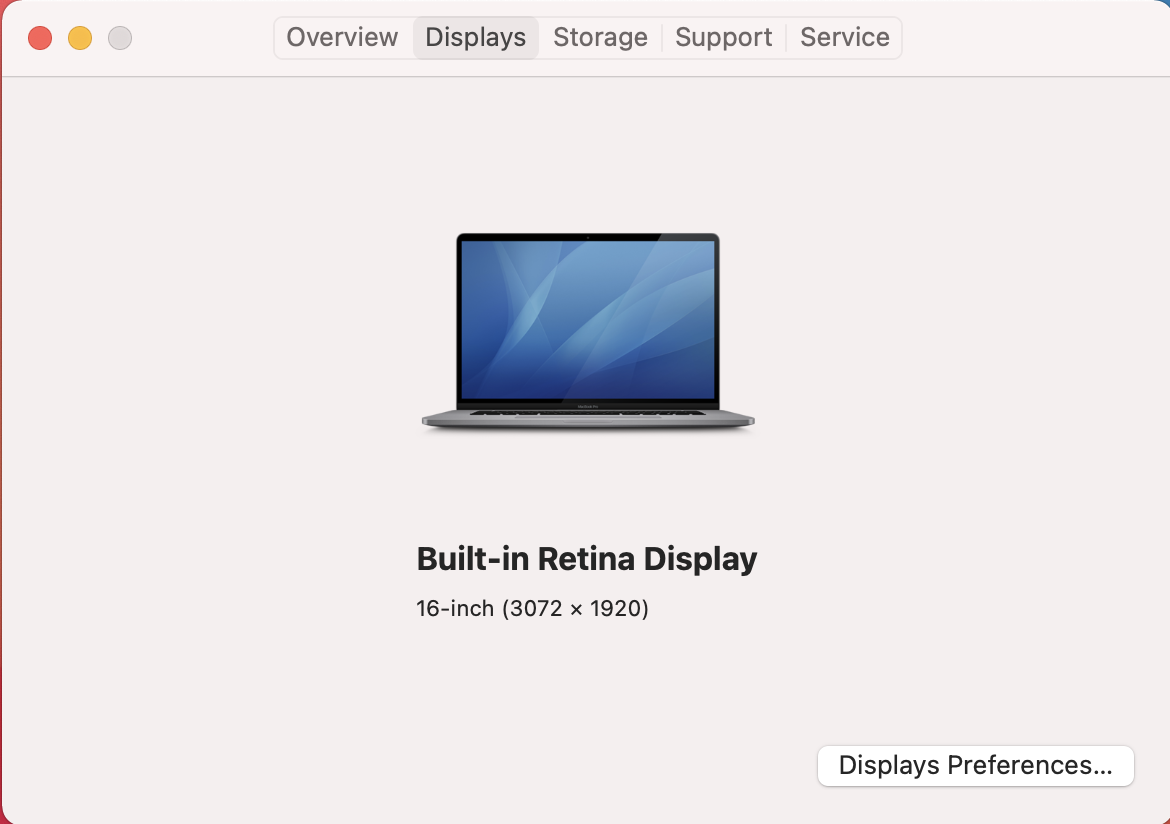Open Displays Preferences button
This screenshot has height=824, width=1170.
pyautogui.click(x=975, y=766)
